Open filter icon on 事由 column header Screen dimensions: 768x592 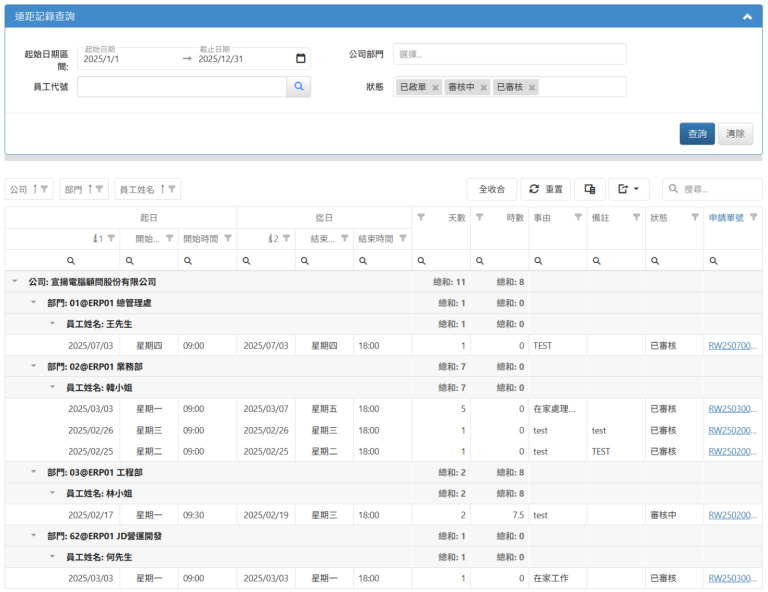[577, 217]
